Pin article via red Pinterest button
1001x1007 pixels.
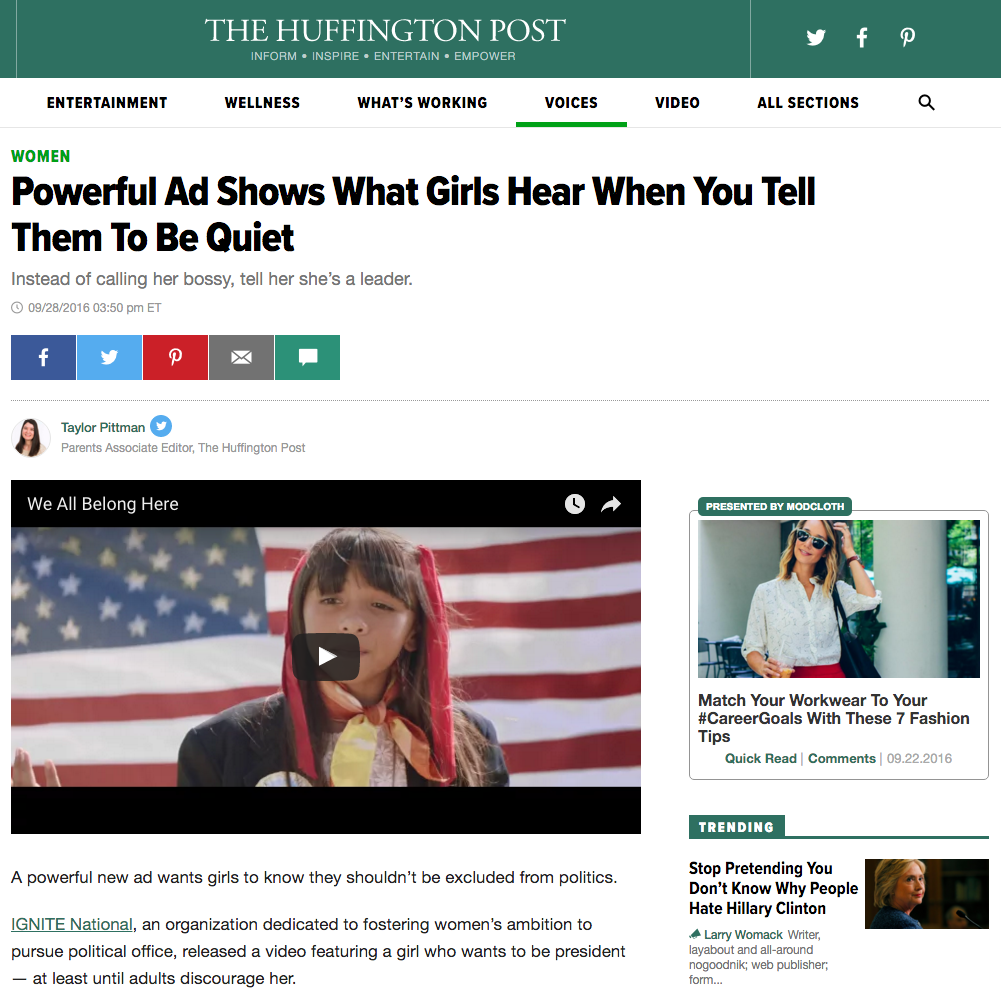pos(175,357)
